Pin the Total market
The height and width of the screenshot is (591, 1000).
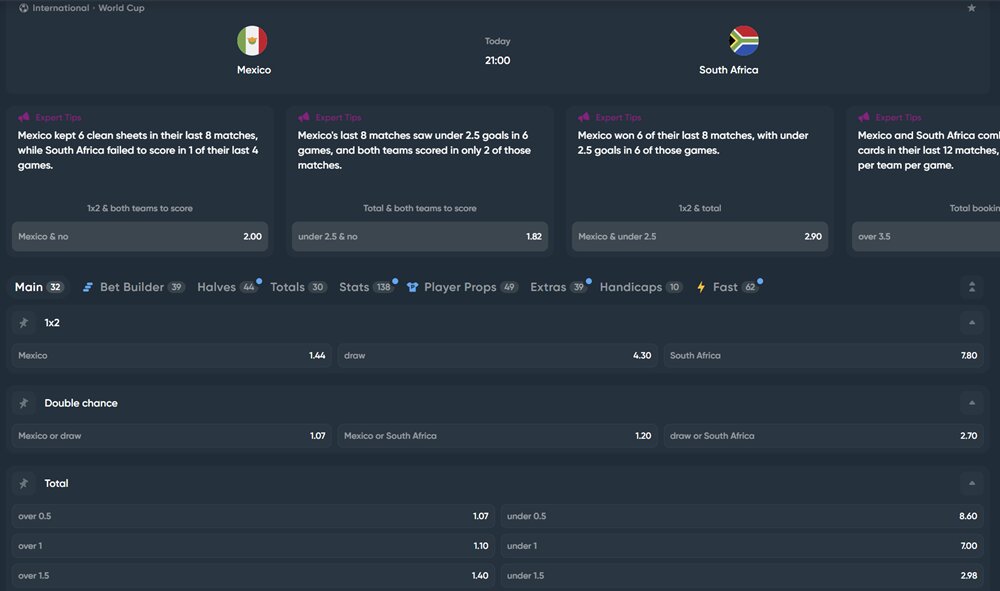(x=24, y=483)
